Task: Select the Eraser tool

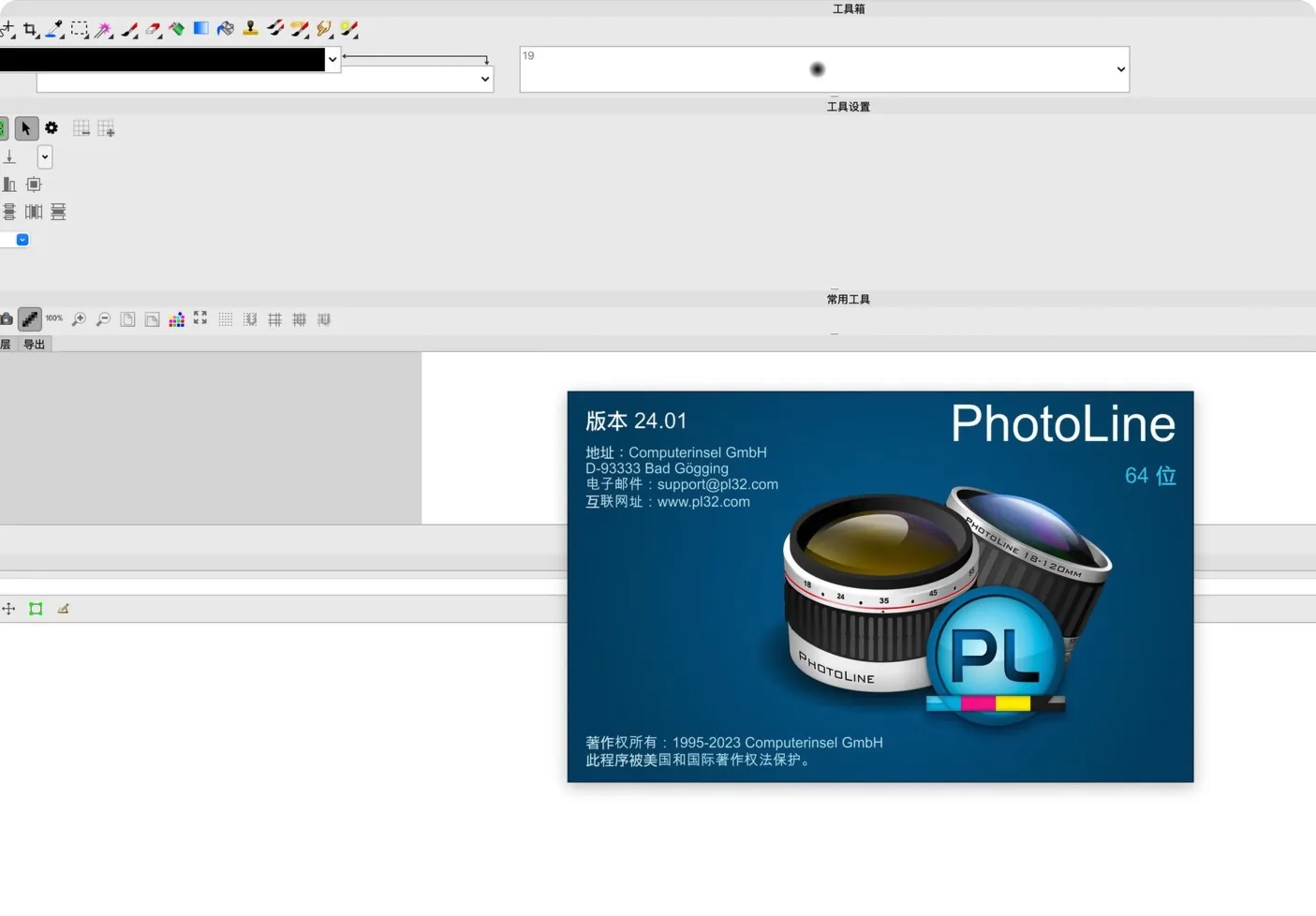Action: pos(154,29)
